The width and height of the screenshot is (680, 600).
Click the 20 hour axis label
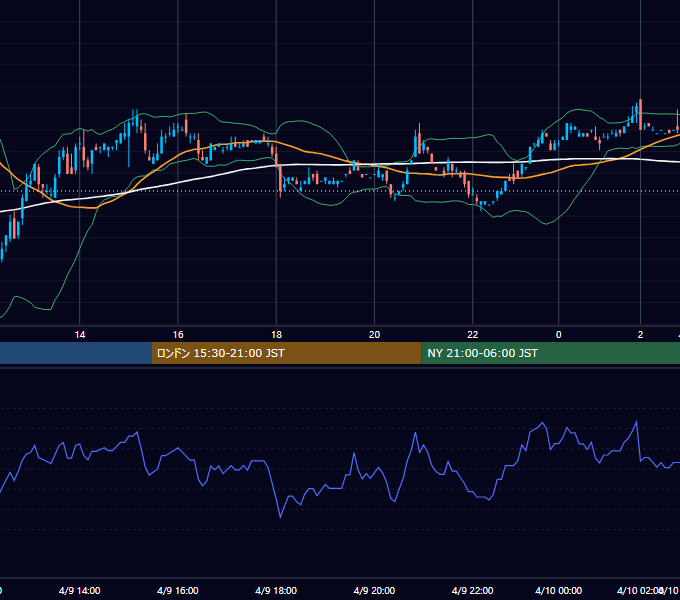[x=374, y=335]
